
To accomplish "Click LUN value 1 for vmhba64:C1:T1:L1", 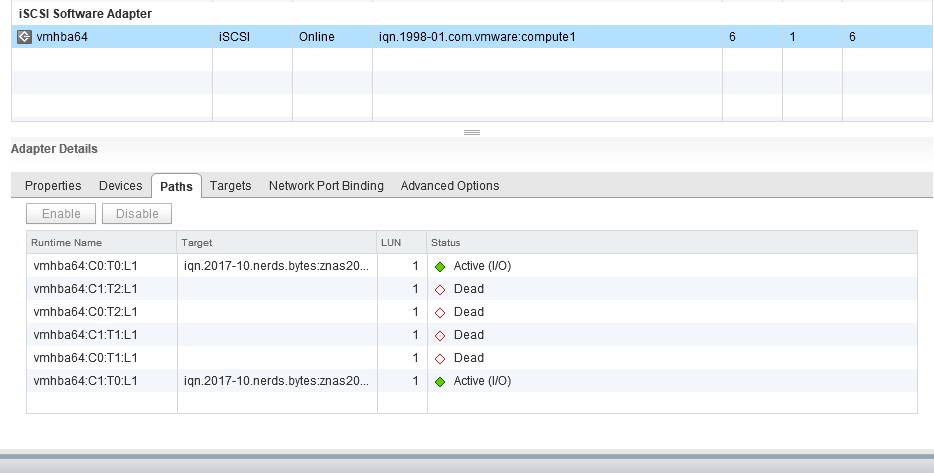I will click(x=415, y=335).
